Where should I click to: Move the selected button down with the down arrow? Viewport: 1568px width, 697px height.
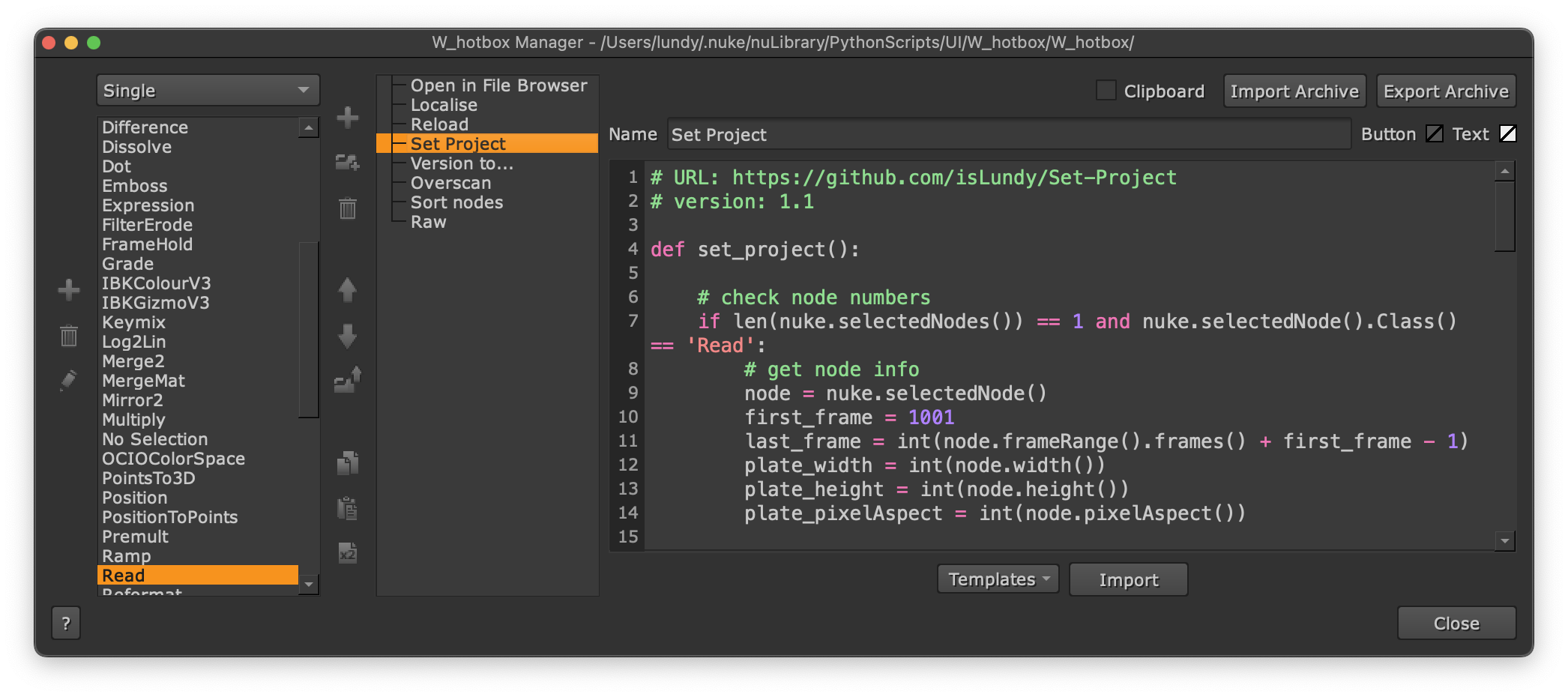pyautogui.click(x=347, y=337)
